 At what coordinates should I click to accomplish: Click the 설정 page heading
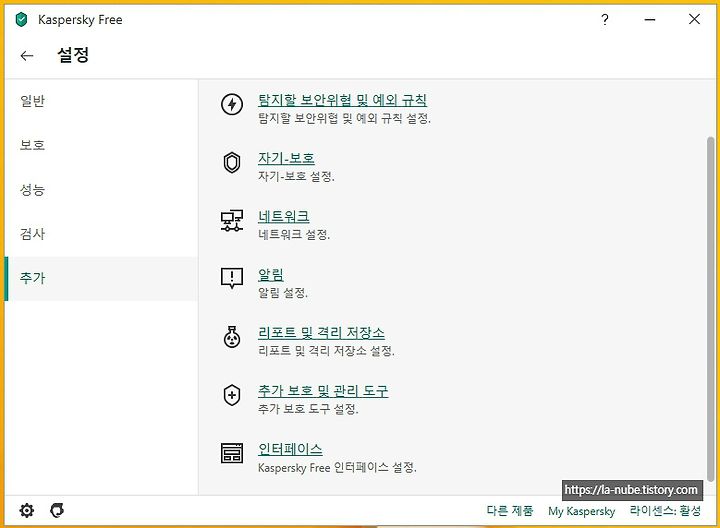[x=73, y=55]
